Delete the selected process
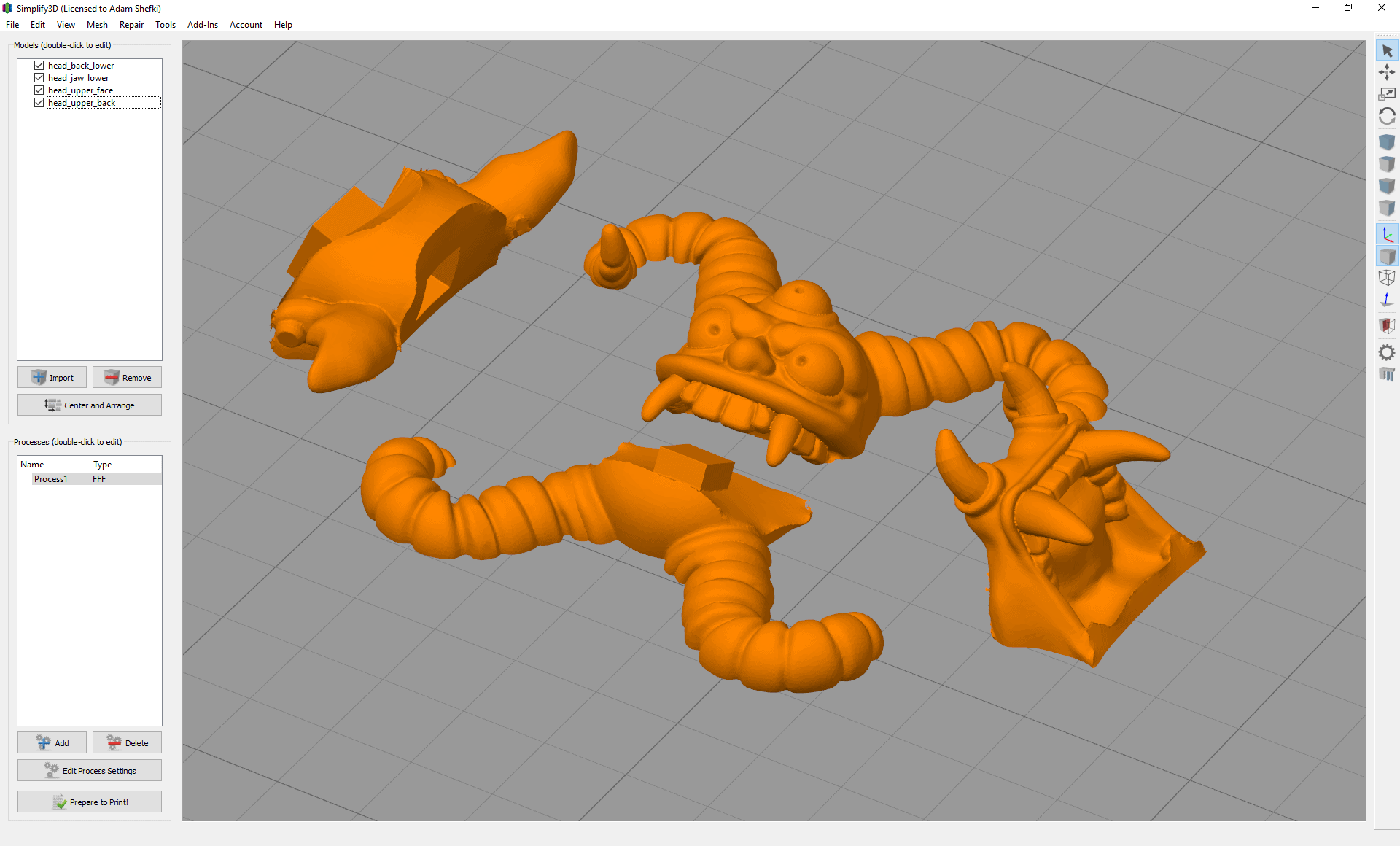Image resolution: width=1400 pixels, height=846 pixels. 127,742
